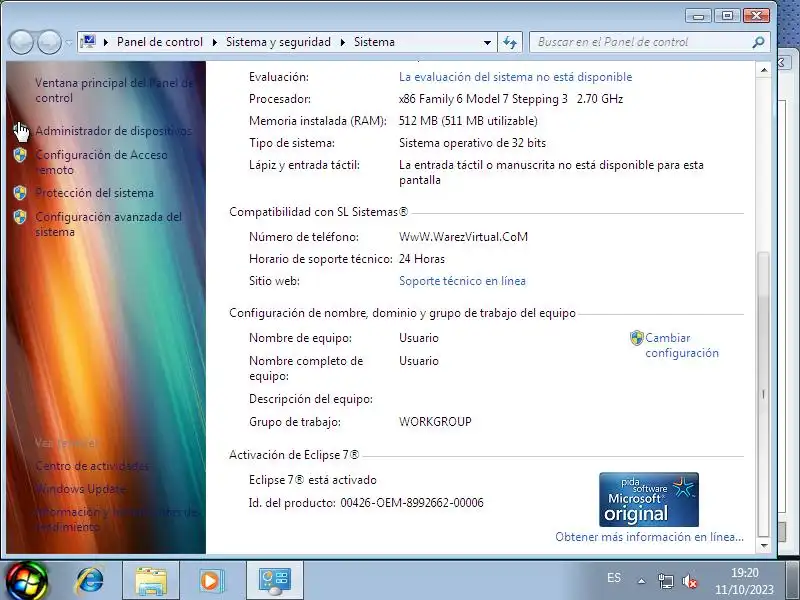Click Sistema operativo de 32 bits text
The height and width of the screenshot is (600, 800).
pos(472,143)
